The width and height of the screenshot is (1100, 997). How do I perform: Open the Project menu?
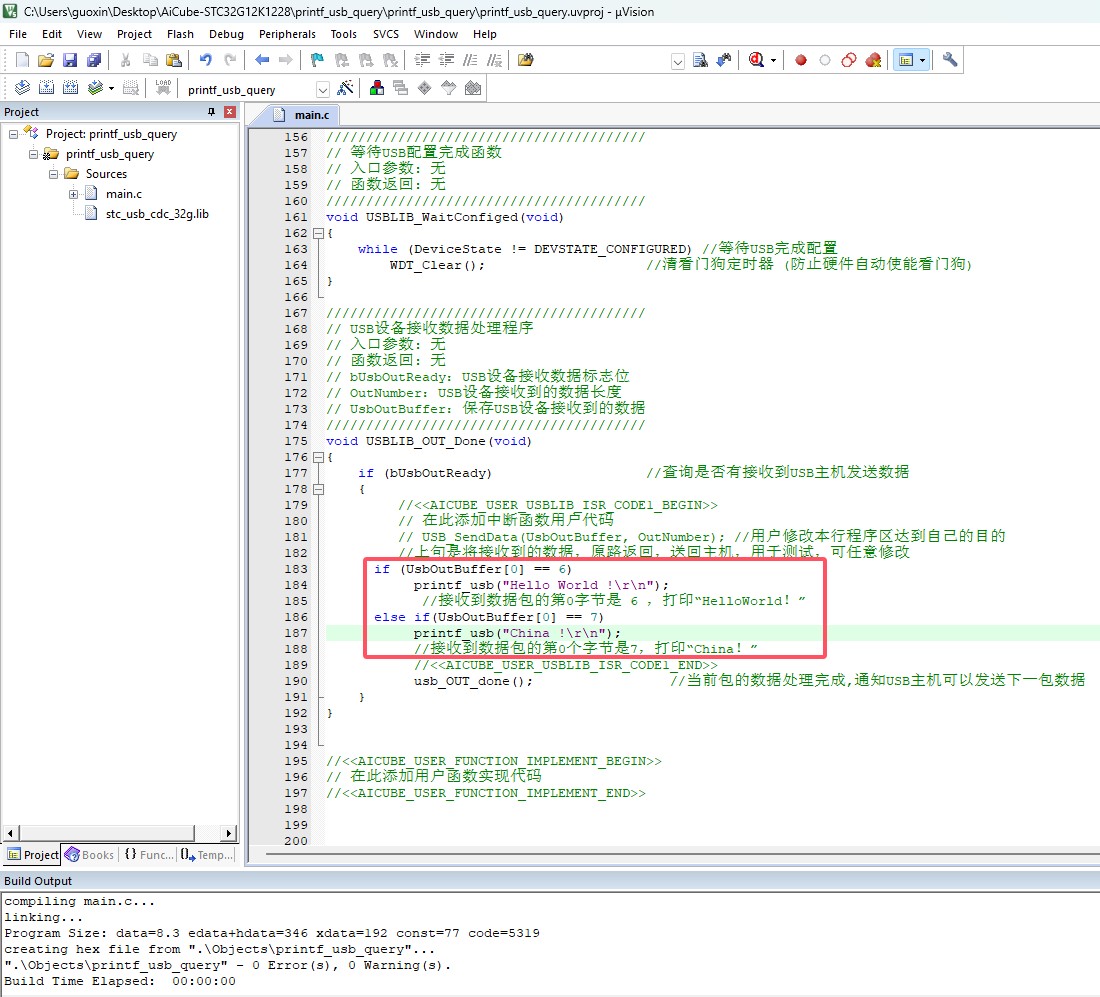pos(135,34)
